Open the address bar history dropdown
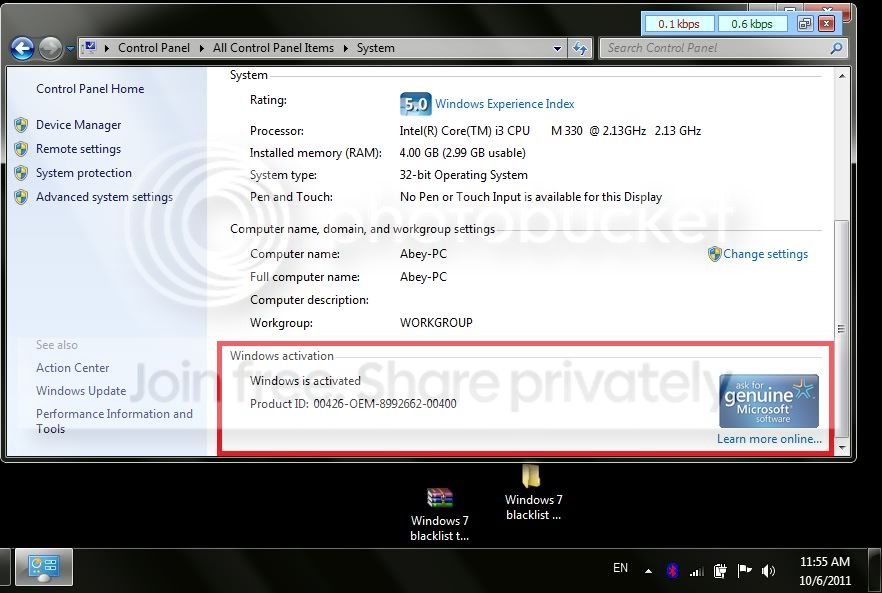Viewport: 882px width, 593px height. [x=557, y=48]
